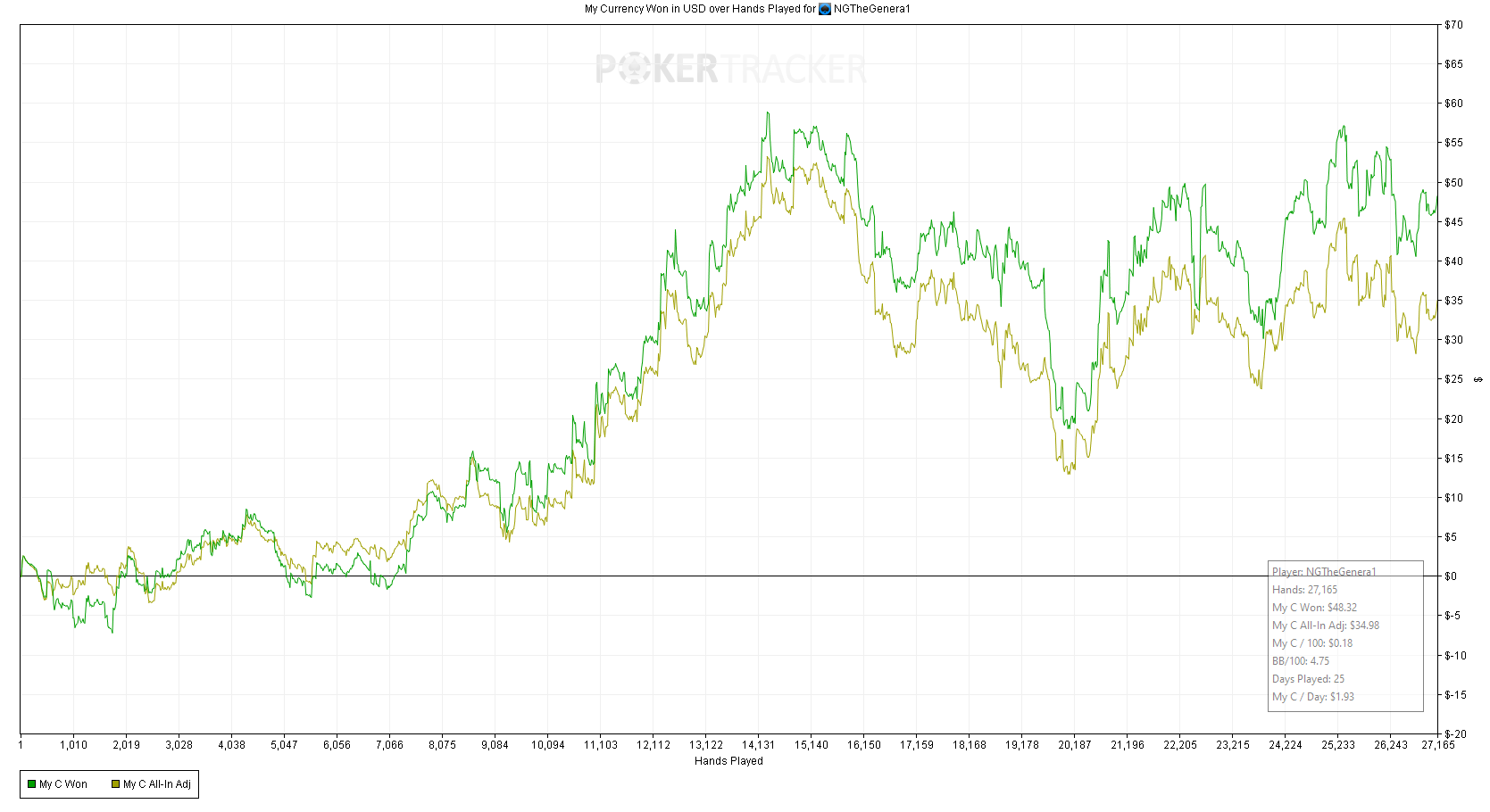Click the 3,028 hands x-axis tick label
Image resolution: width=1490 pixels, height=812 pixels.
[x=179, y=745]
